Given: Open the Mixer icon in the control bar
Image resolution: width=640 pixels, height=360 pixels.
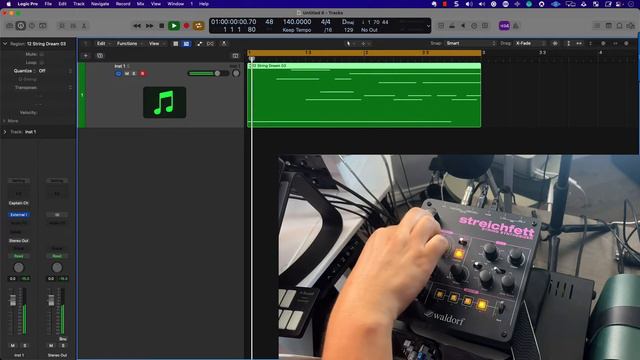Looking at the screenshot, I should coord(73,26).
